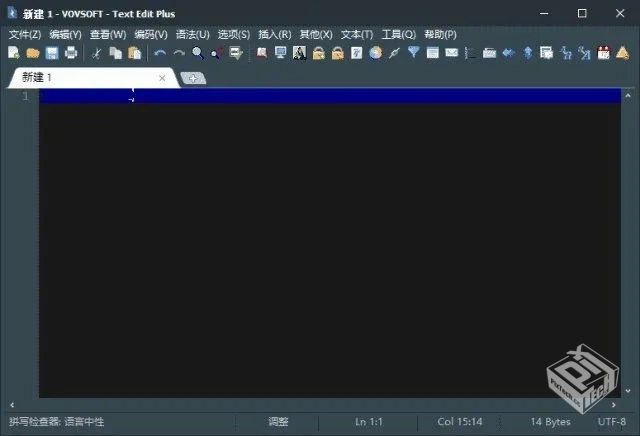Click the chain link toolbar icon
The height and width of the screenshot is (436, 640).
click(x=394, y=53)
